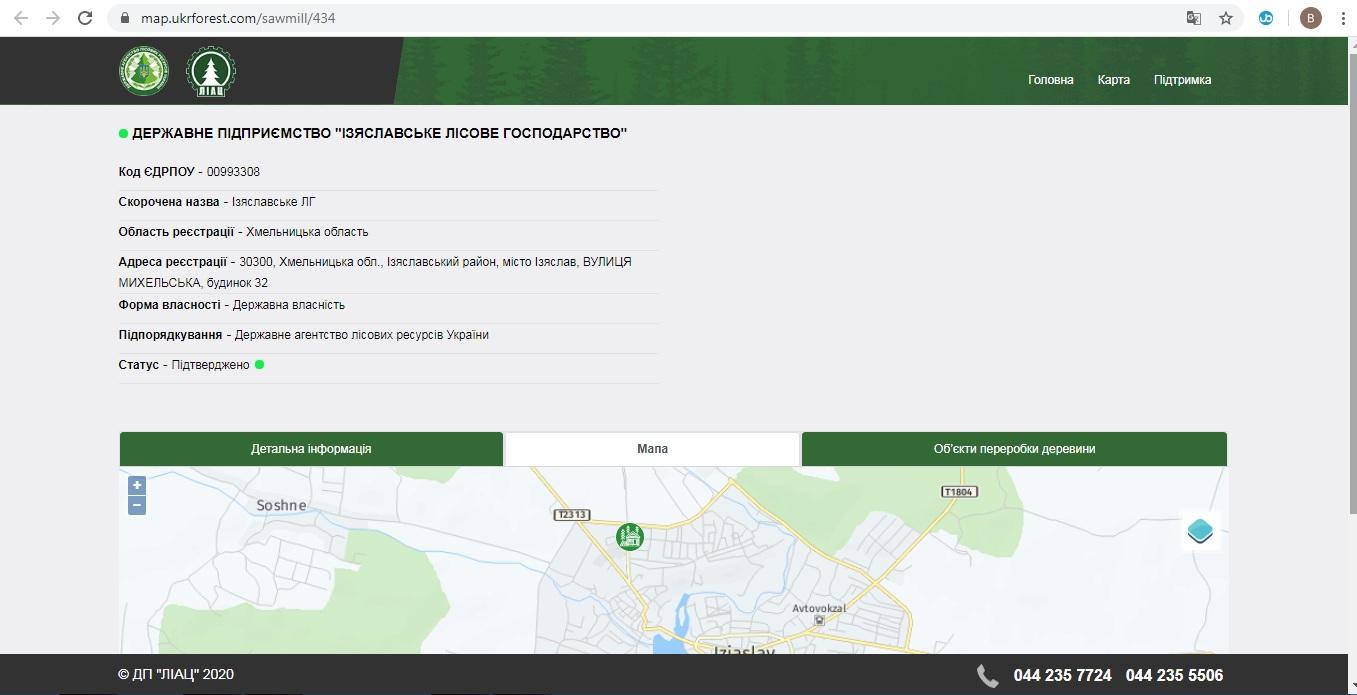Go back to the previous page
The image size is (1357, 695).
tap(22, 18)
